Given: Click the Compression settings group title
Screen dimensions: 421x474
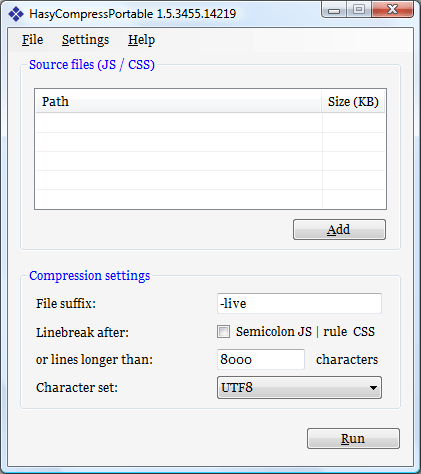Looking at the screenshot, I should (90, 276).
